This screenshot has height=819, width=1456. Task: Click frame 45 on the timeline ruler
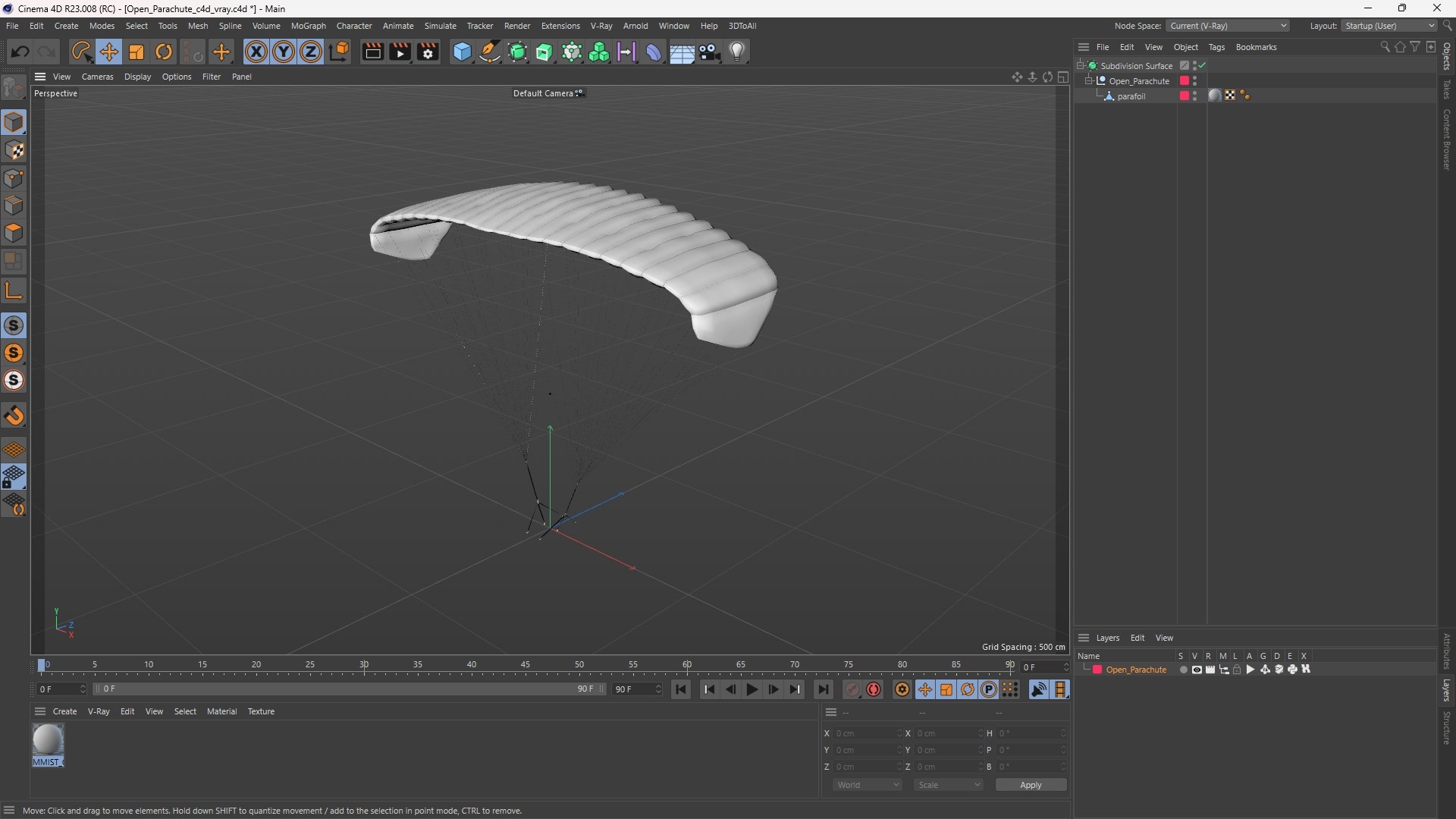525,665
